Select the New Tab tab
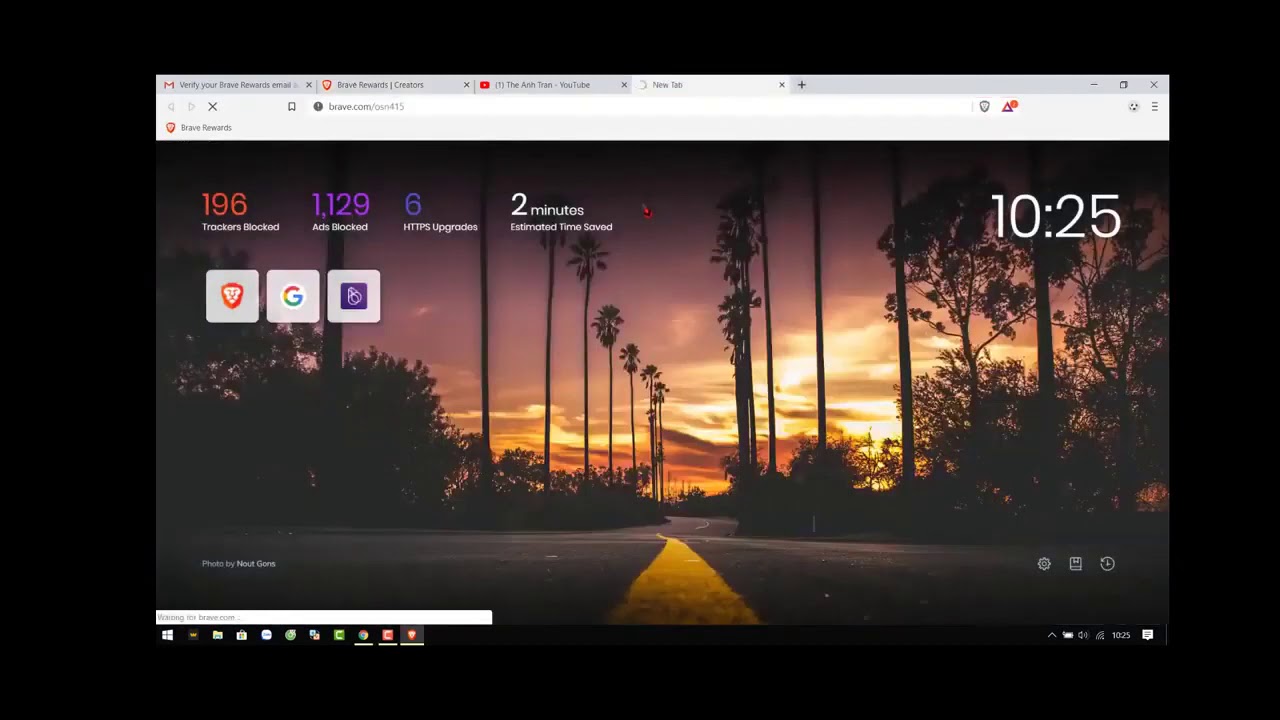The image size is (1280, 720). (710, 85)
